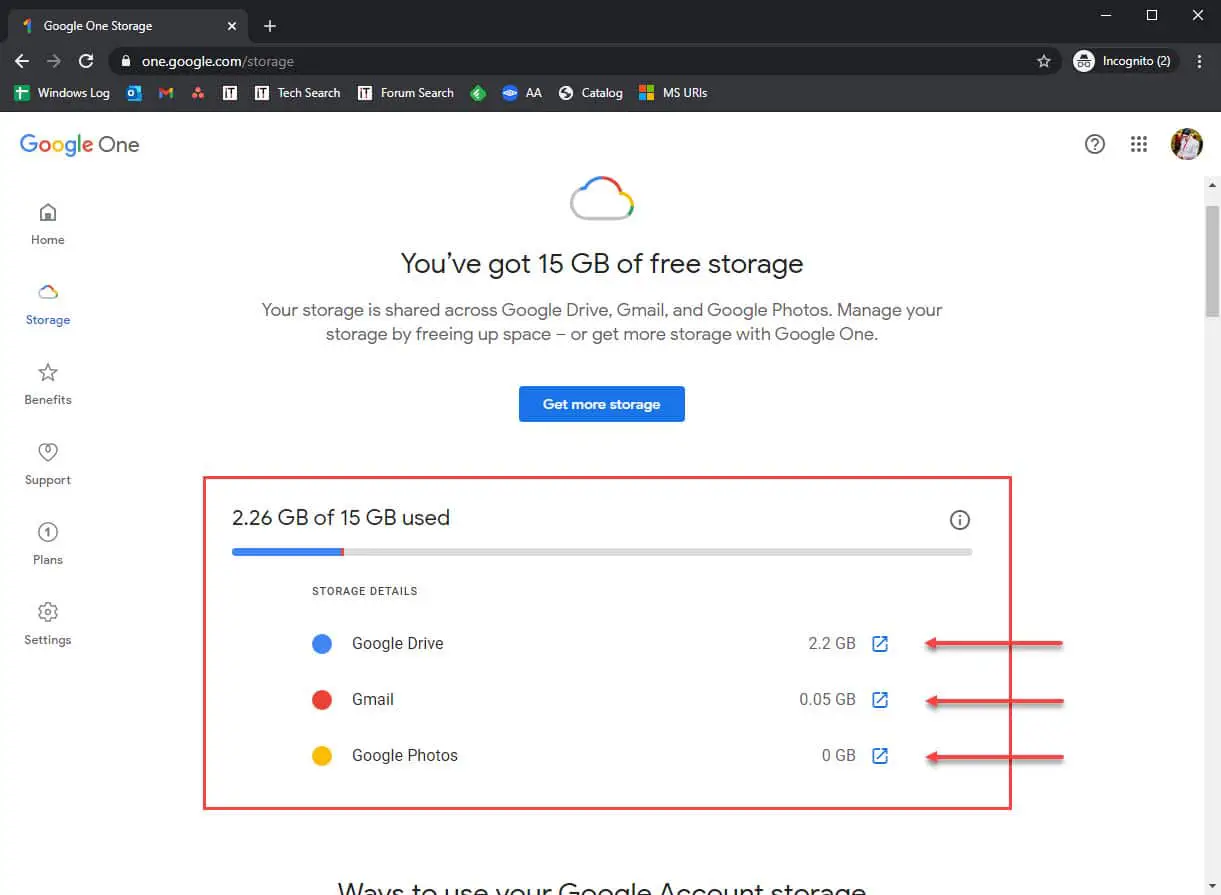Open a new browser tab

270,26
